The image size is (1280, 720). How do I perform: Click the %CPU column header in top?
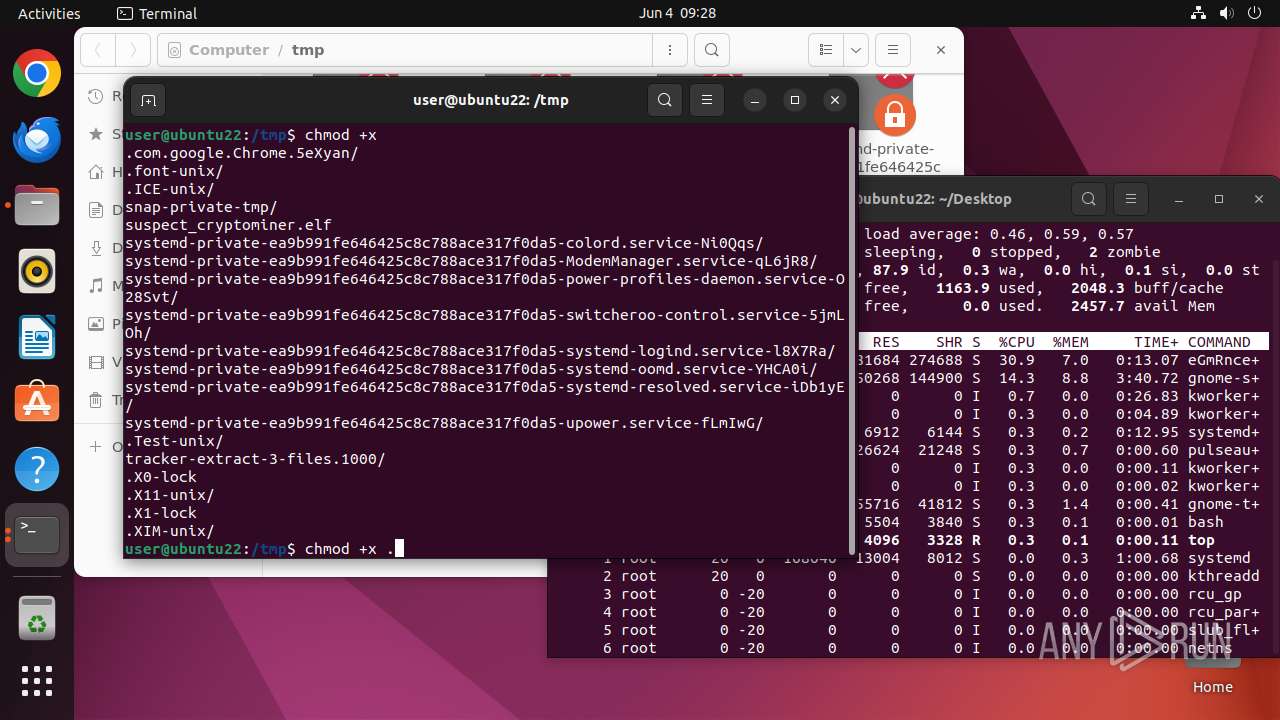point(1016,342)
